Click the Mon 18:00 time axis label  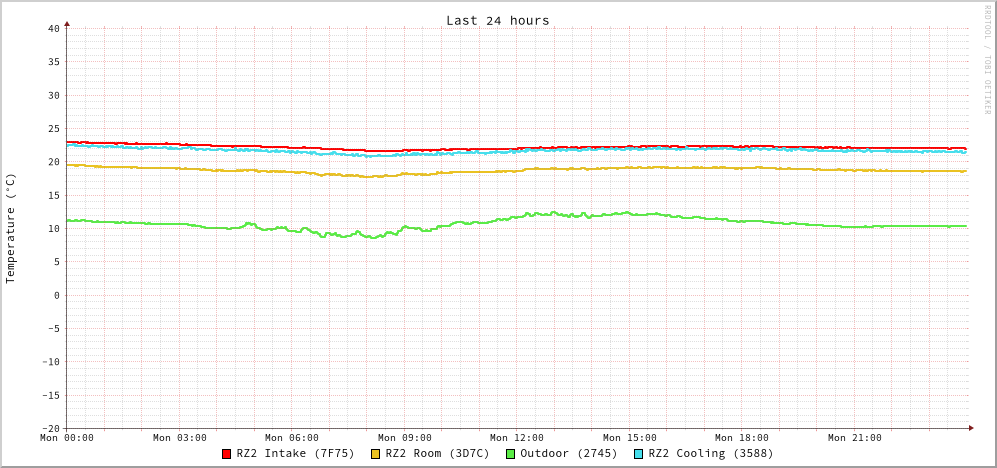[x=742, y=438]
